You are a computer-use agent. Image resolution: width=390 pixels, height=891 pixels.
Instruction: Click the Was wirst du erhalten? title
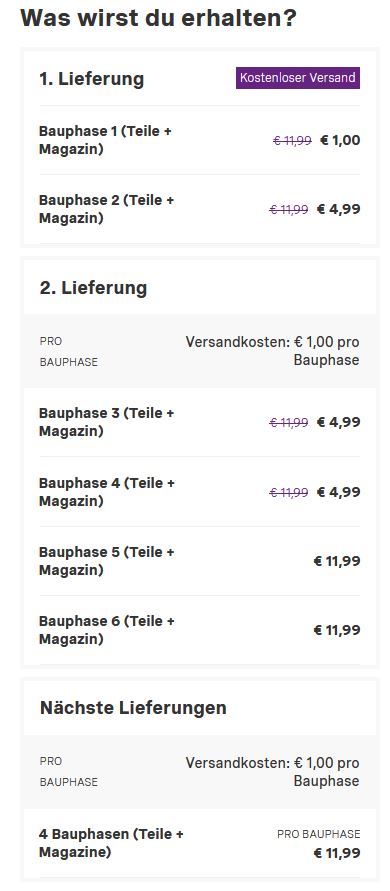pyautogui.click(x=159, y=18)
